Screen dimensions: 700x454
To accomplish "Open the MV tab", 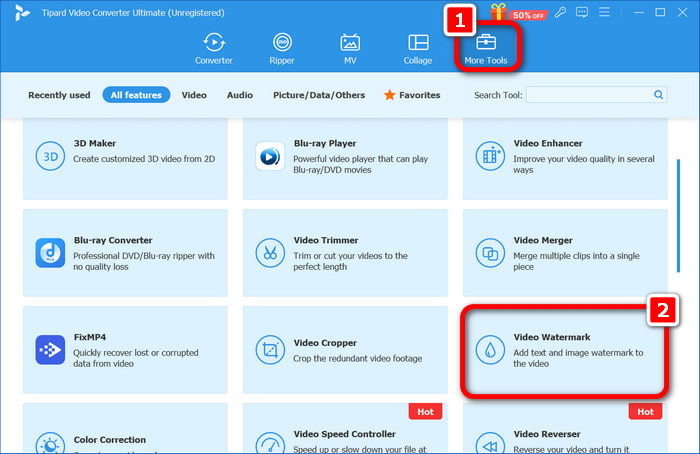I will [x=350, y=48].
